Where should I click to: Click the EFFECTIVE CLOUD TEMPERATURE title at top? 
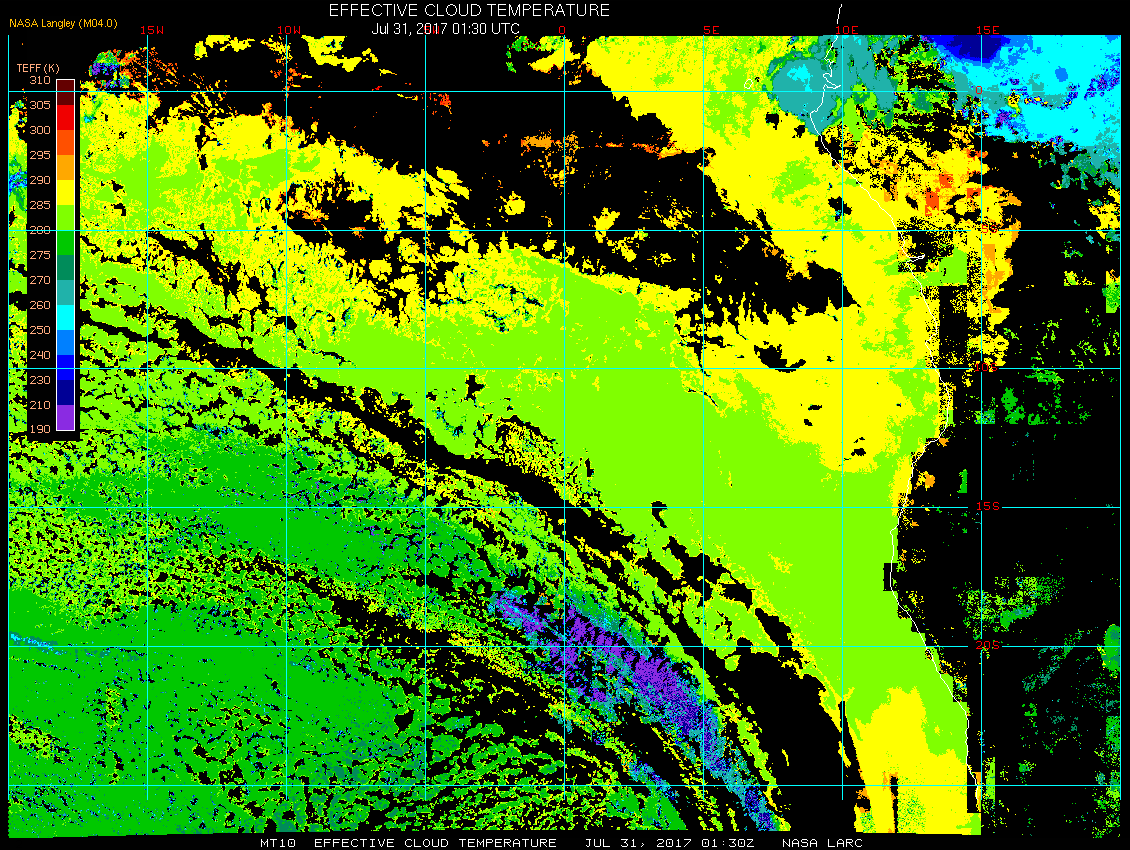469,10
